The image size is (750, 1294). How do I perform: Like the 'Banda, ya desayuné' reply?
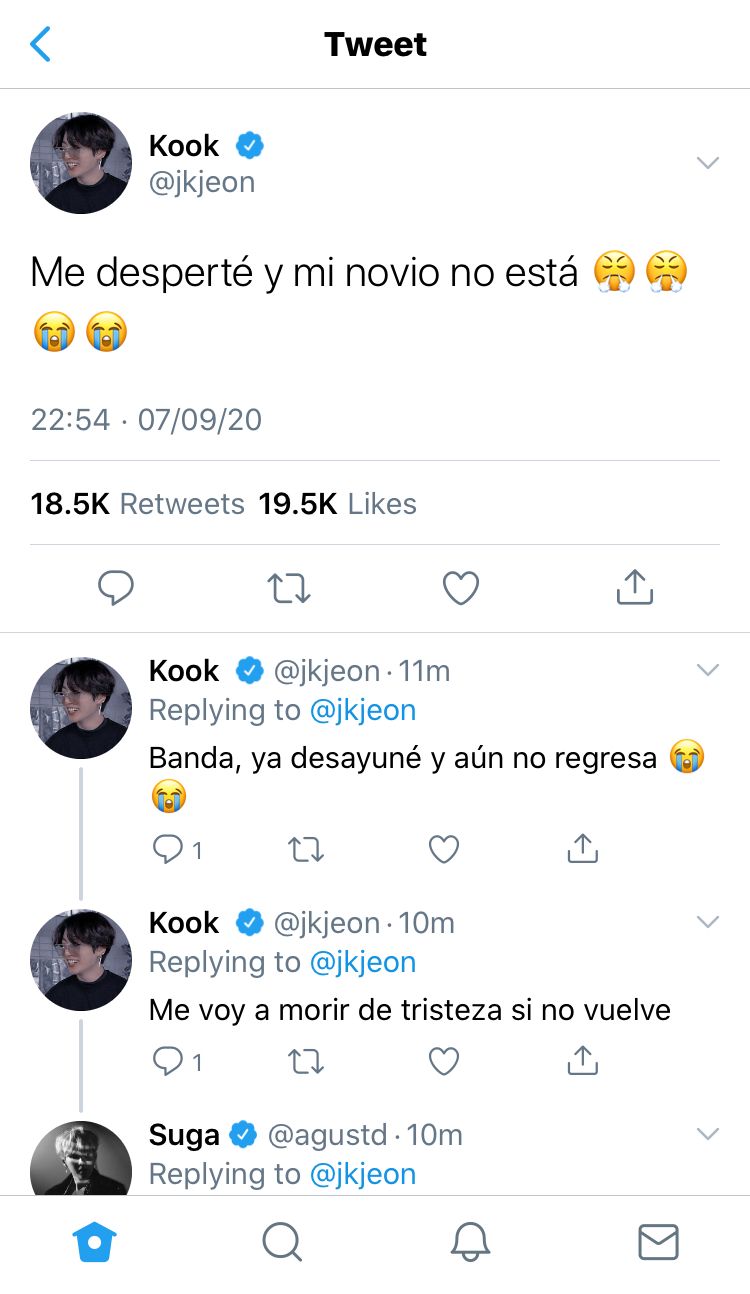click(444, 849)
